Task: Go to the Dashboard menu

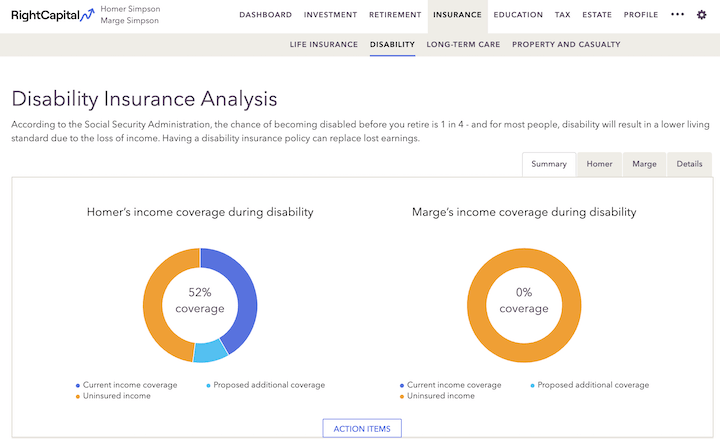Action: pyautogui.click(x=266, y=15)
